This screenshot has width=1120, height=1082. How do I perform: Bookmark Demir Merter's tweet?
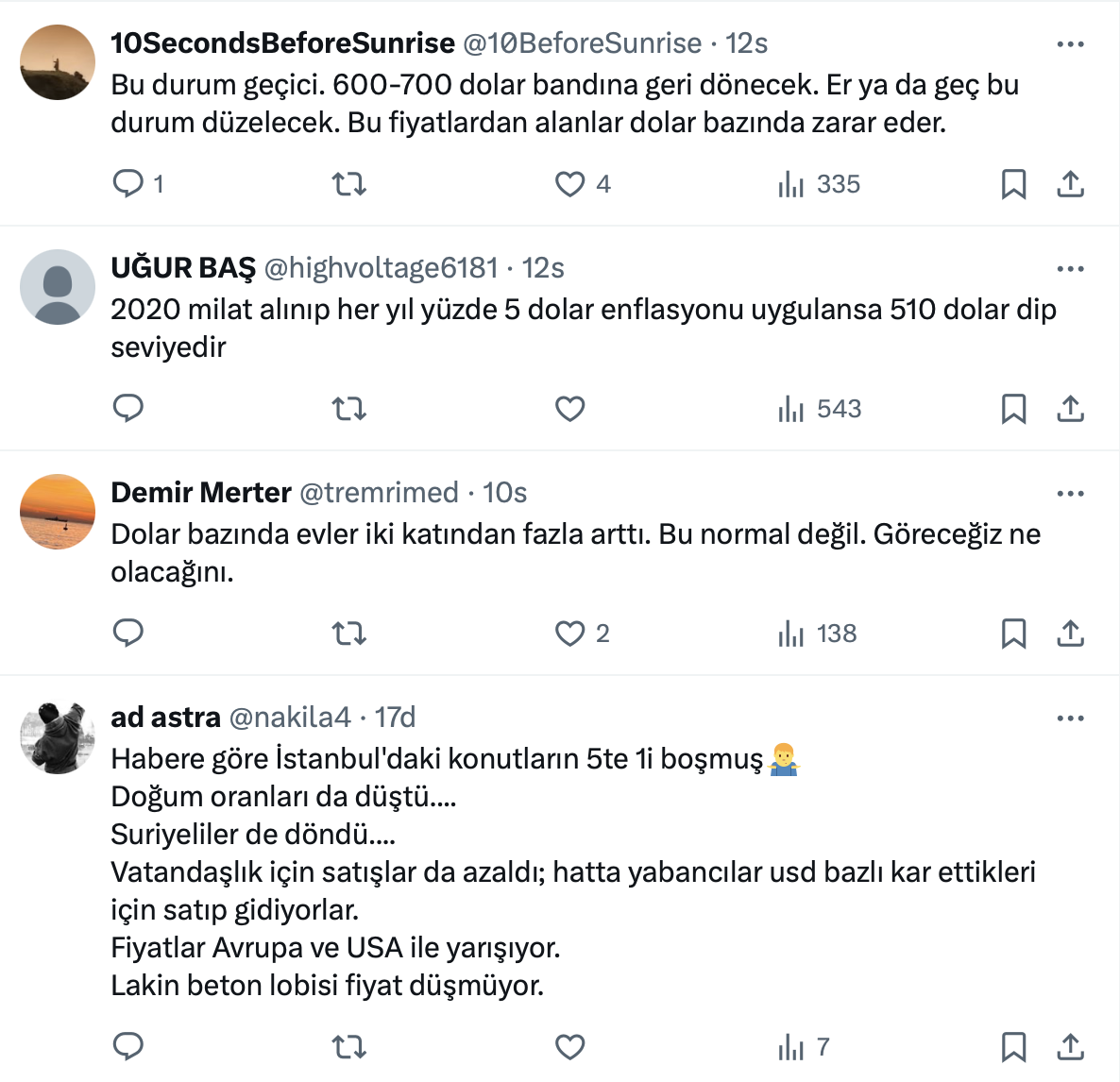[x=1013, y=633]
